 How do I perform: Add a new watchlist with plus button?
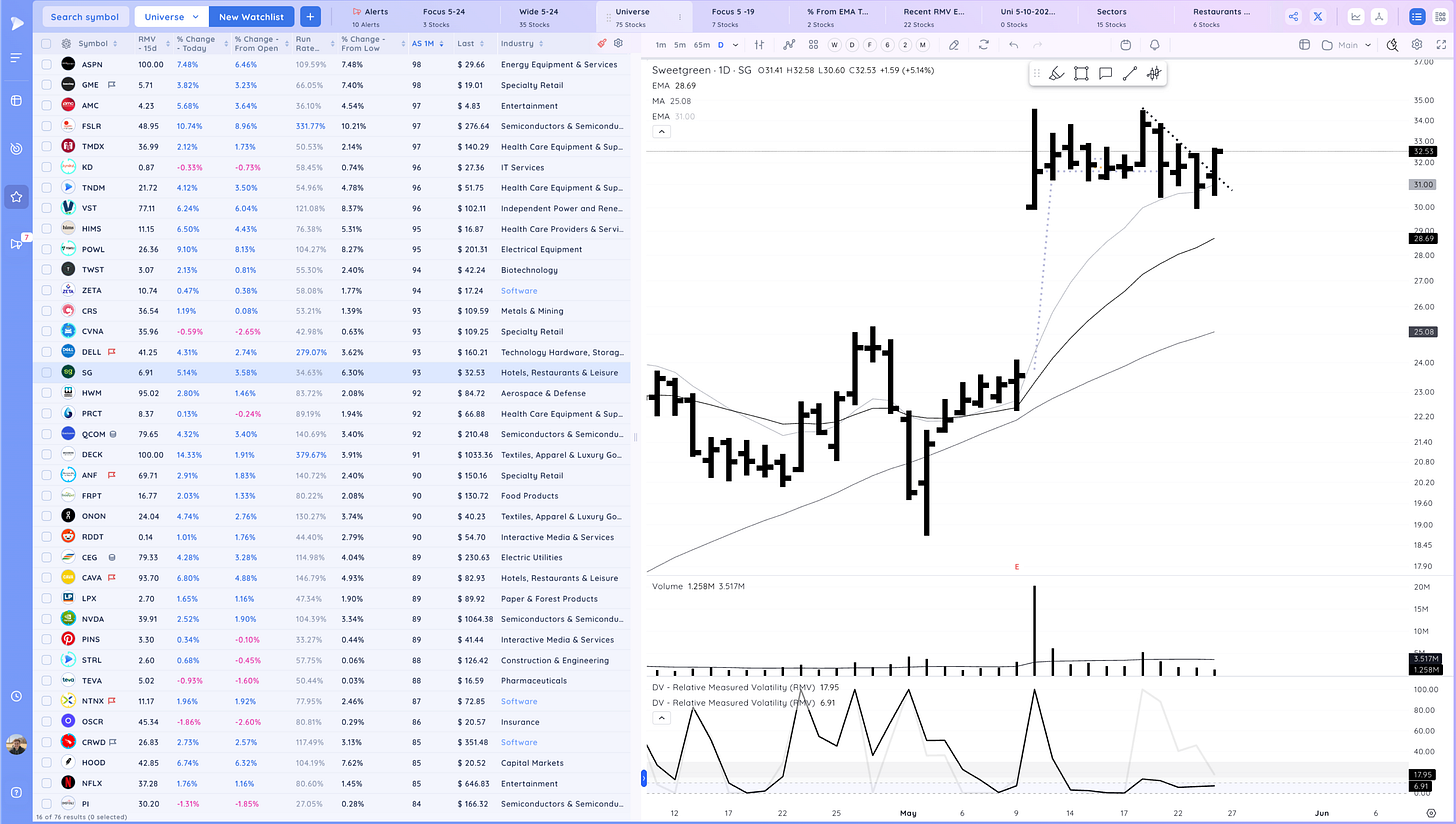(310, 16)
